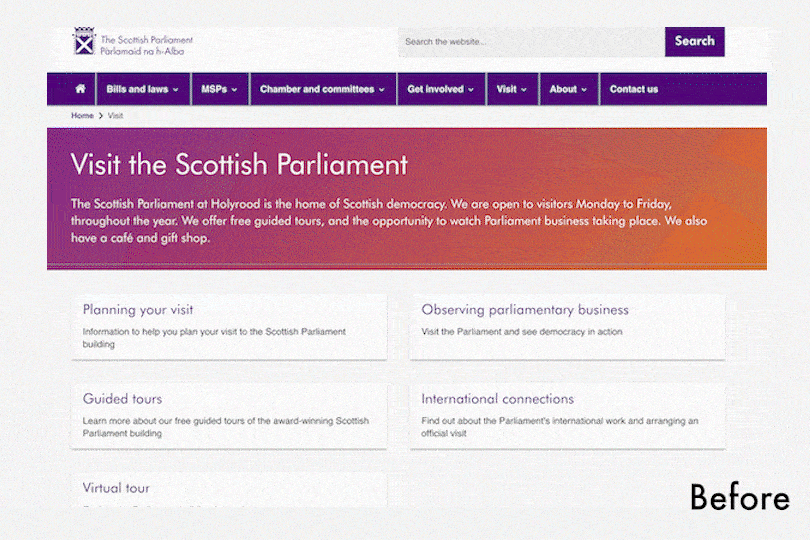Expand the Visit navigation menu
This screenshot has width=810, height=540.
pos(512,89)
